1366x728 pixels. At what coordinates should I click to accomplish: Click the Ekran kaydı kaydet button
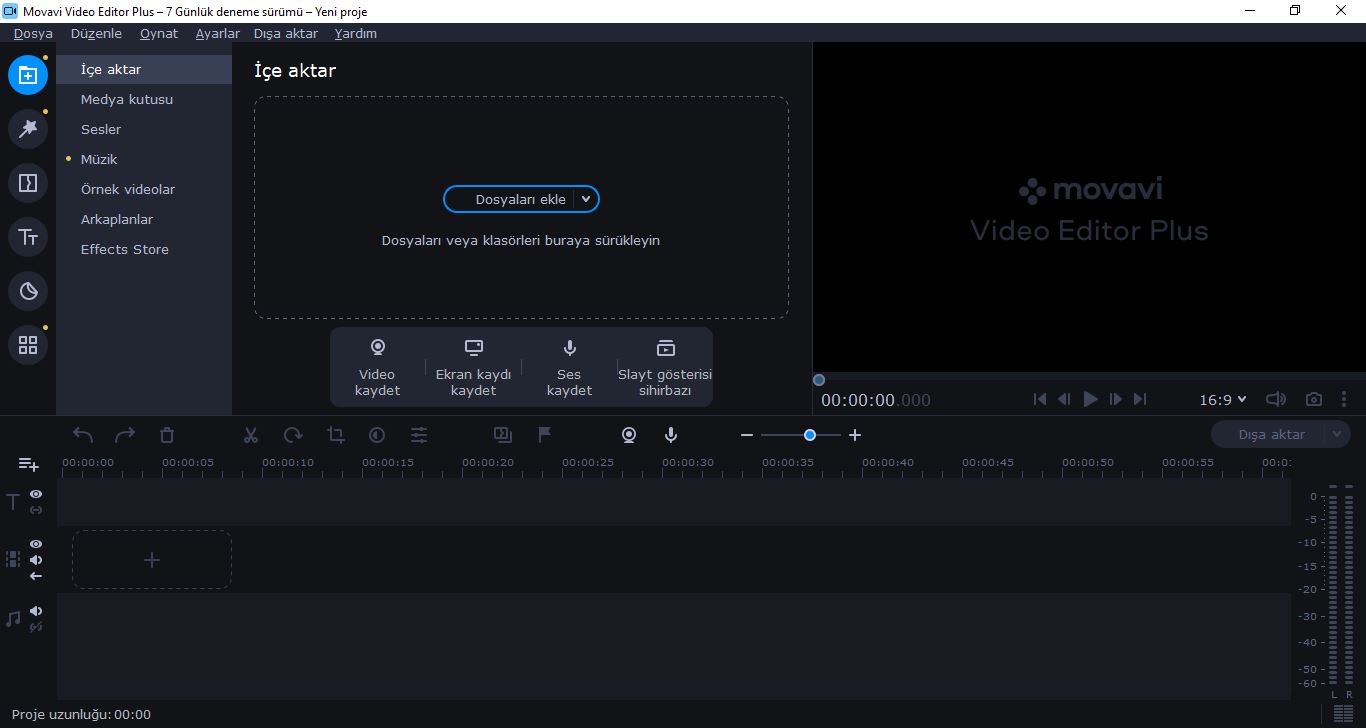pos(473,367)
